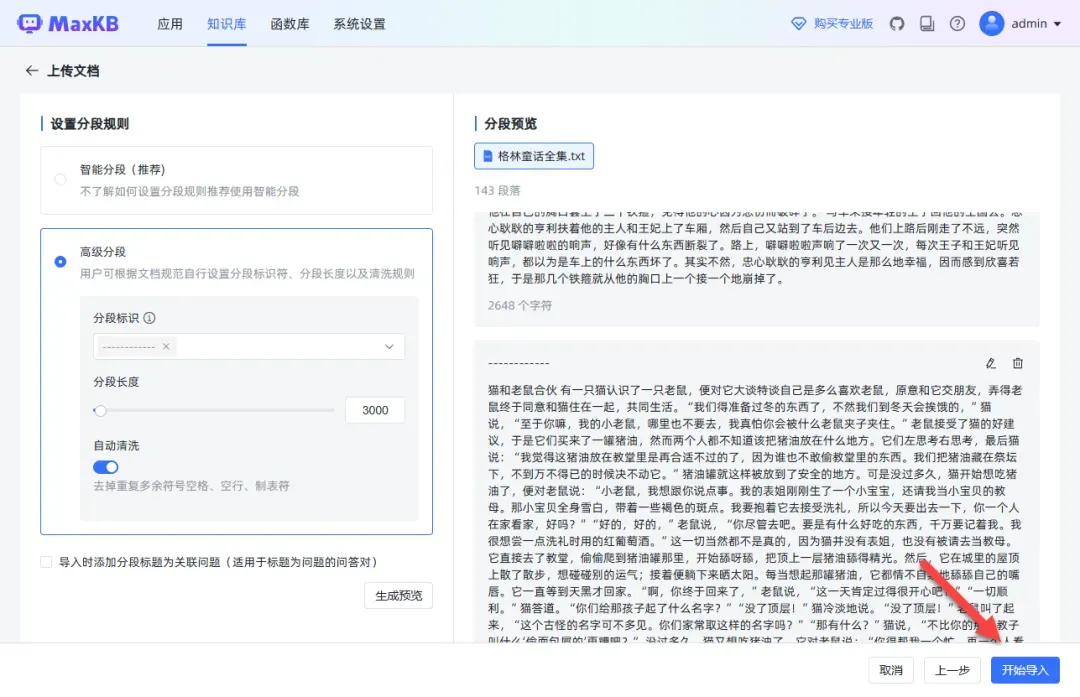Click the 生成预览 button

click(398, 596)
